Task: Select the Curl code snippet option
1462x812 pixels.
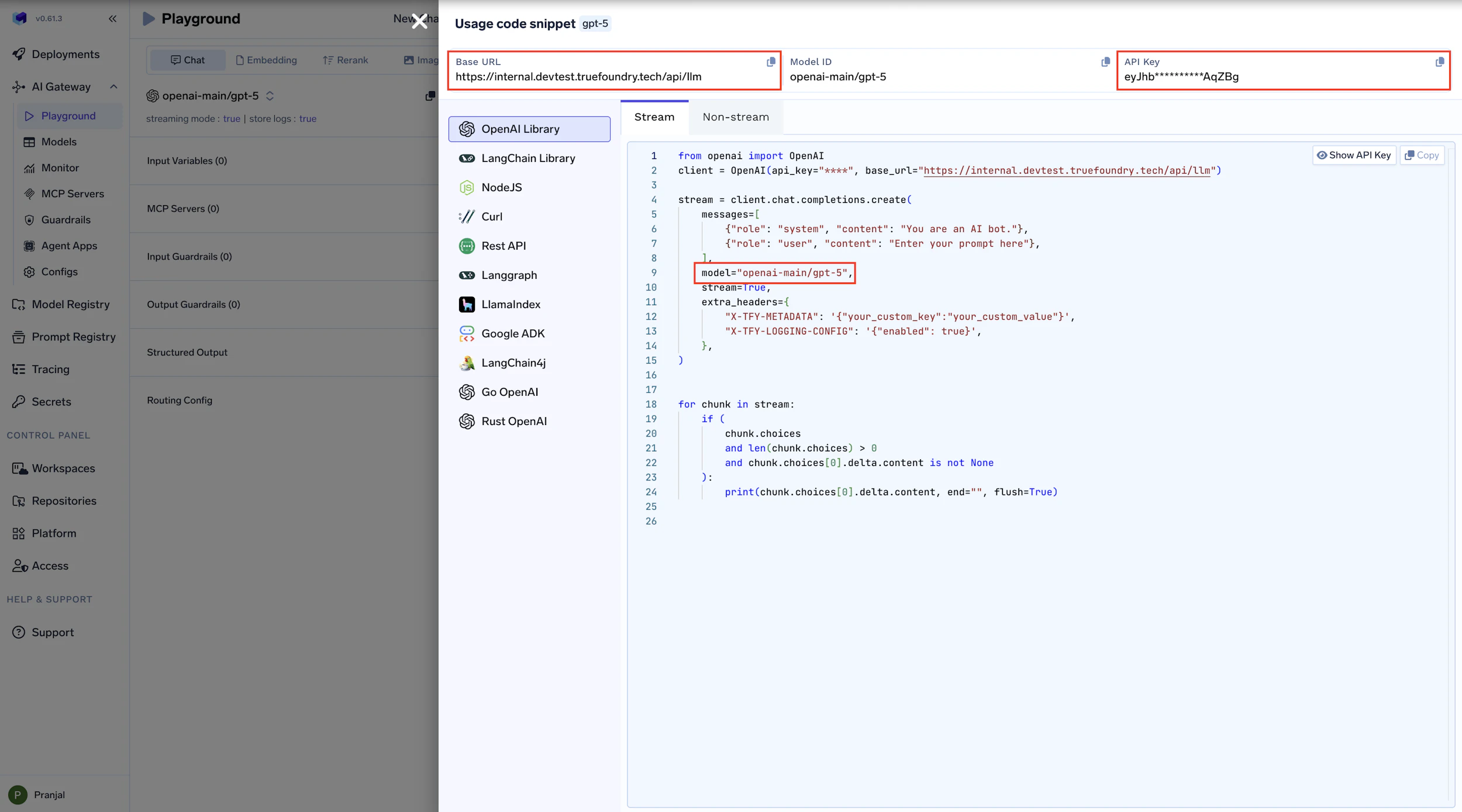Action: tap(492, 216)
